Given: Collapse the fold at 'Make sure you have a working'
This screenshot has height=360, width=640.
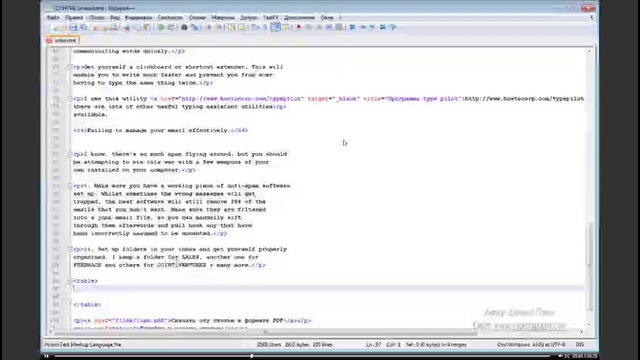Looking at the screenshot, I should (70, 186).
